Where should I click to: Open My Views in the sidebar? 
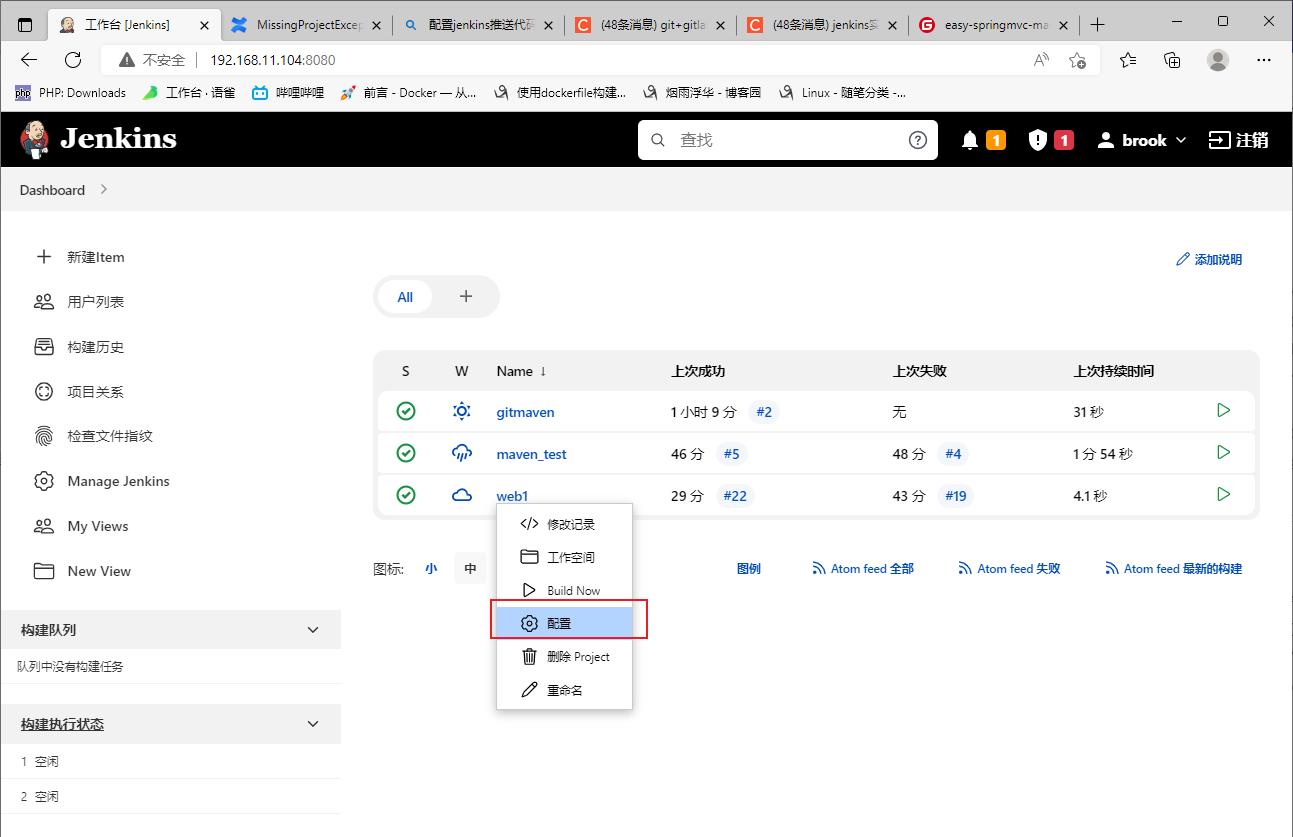click(x=82, y=526)
